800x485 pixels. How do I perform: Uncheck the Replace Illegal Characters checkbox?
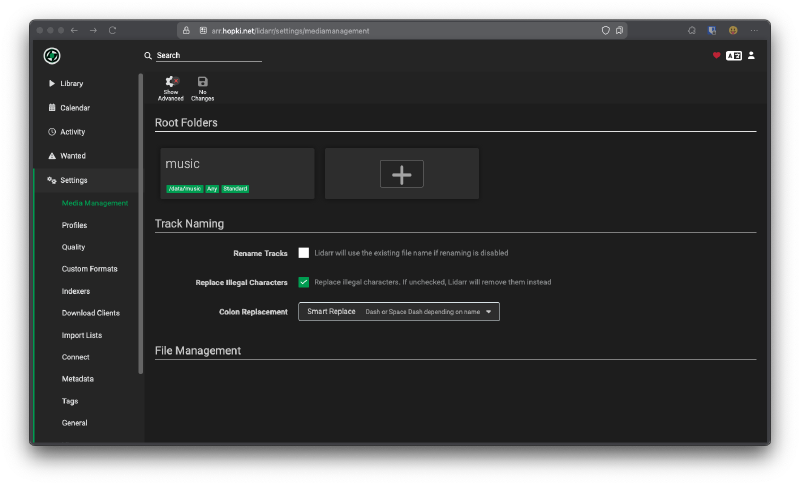304,282
